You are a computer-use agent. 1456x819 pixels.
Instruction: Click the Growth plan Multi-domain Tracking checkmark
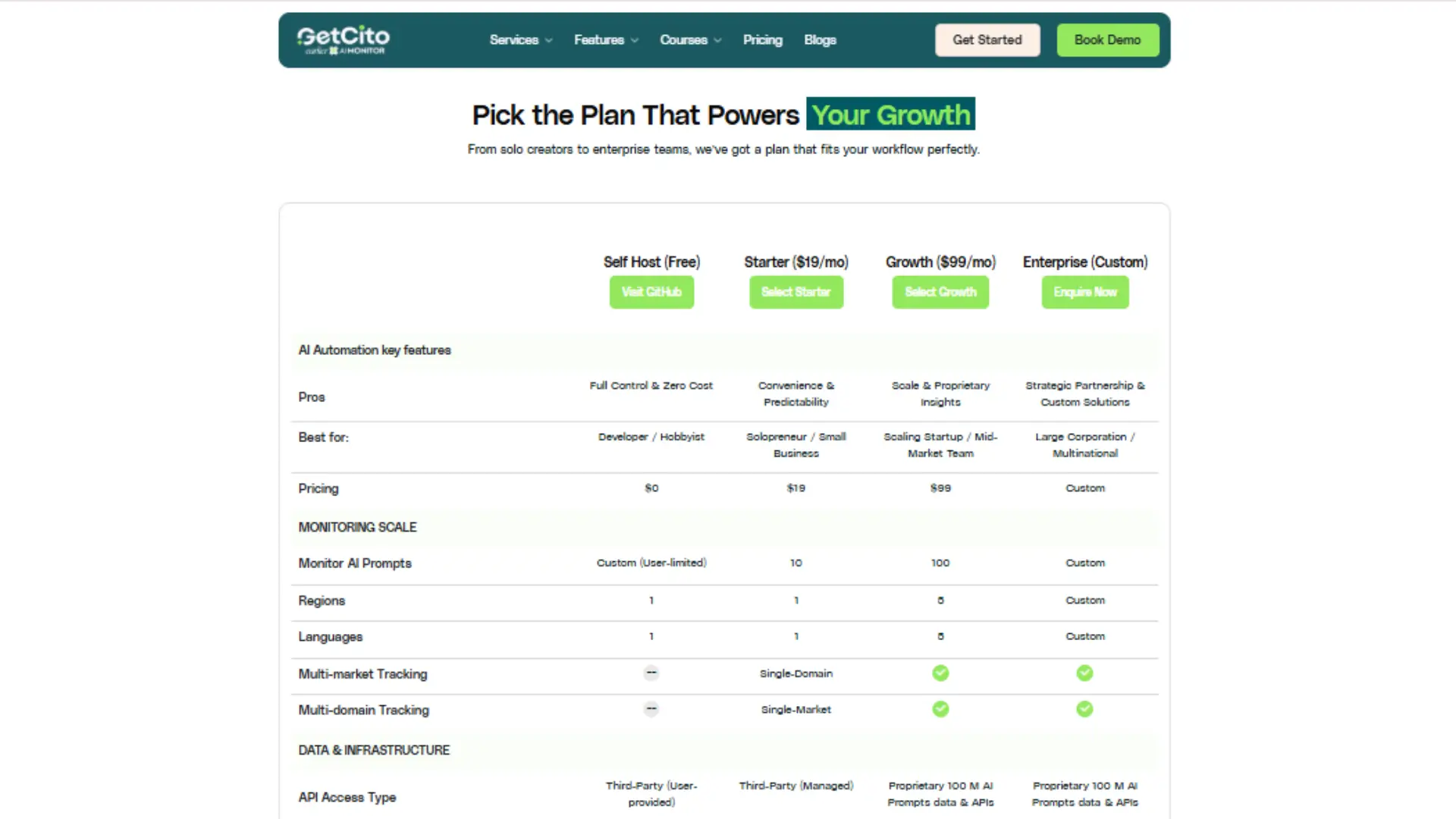click(940, 709)
